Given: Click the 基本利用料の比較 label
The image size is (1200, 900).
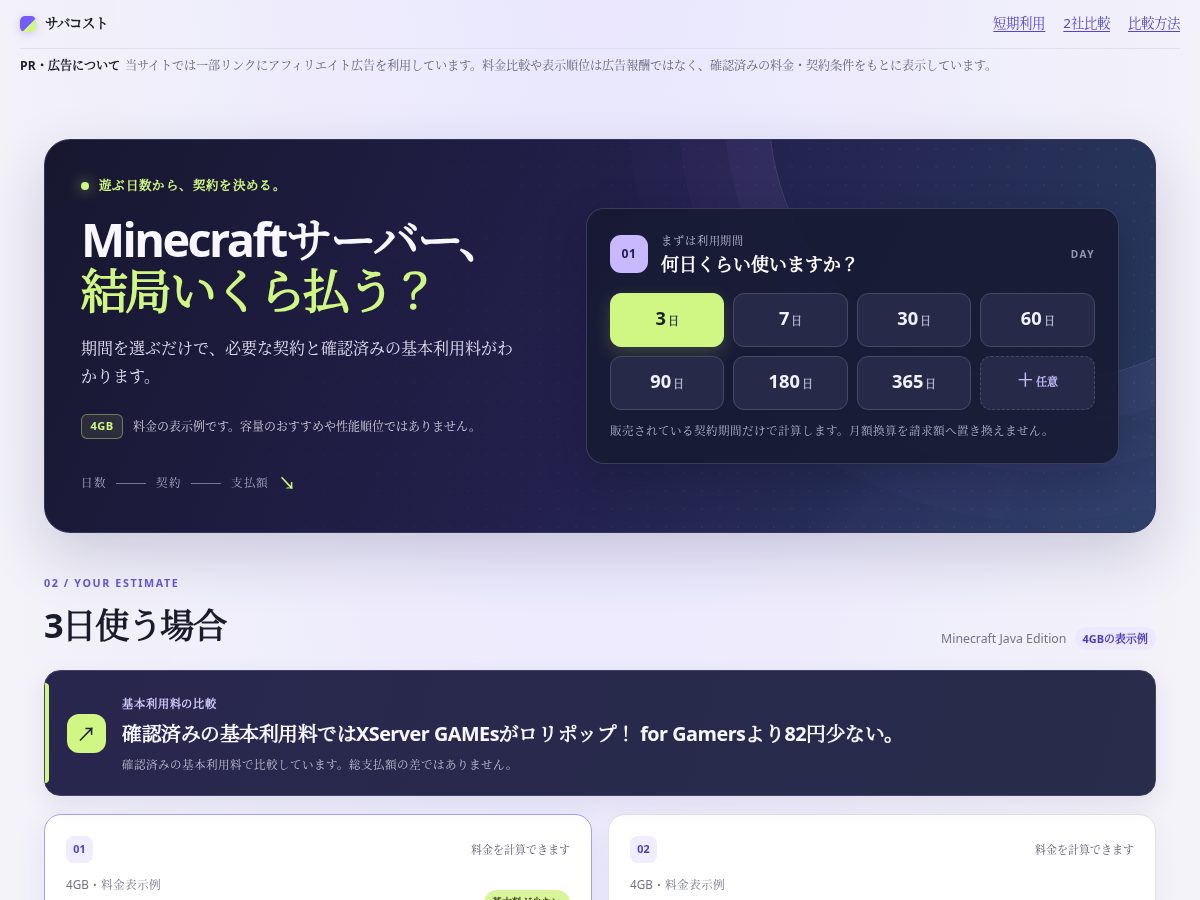Looking at the screenshot, I should point(169,704).
